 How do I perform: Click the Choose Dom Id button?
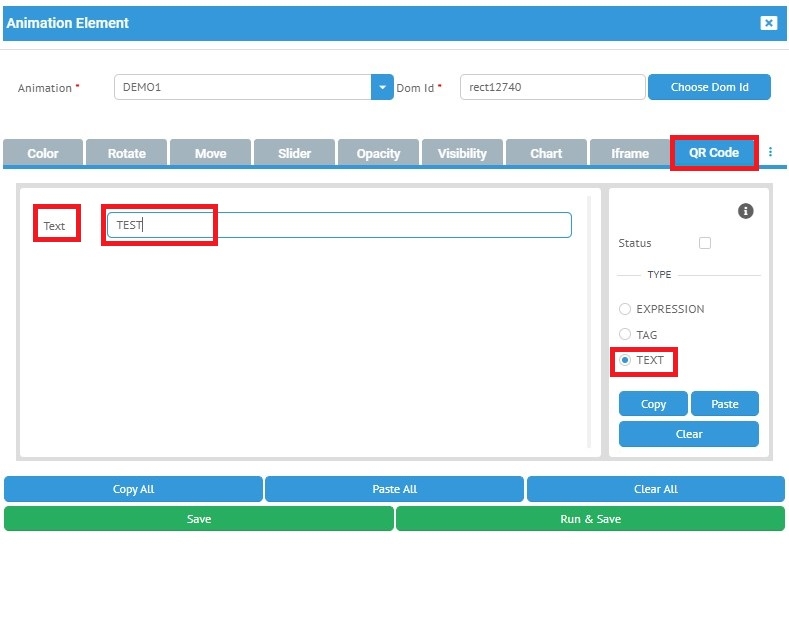click(709, 87)
